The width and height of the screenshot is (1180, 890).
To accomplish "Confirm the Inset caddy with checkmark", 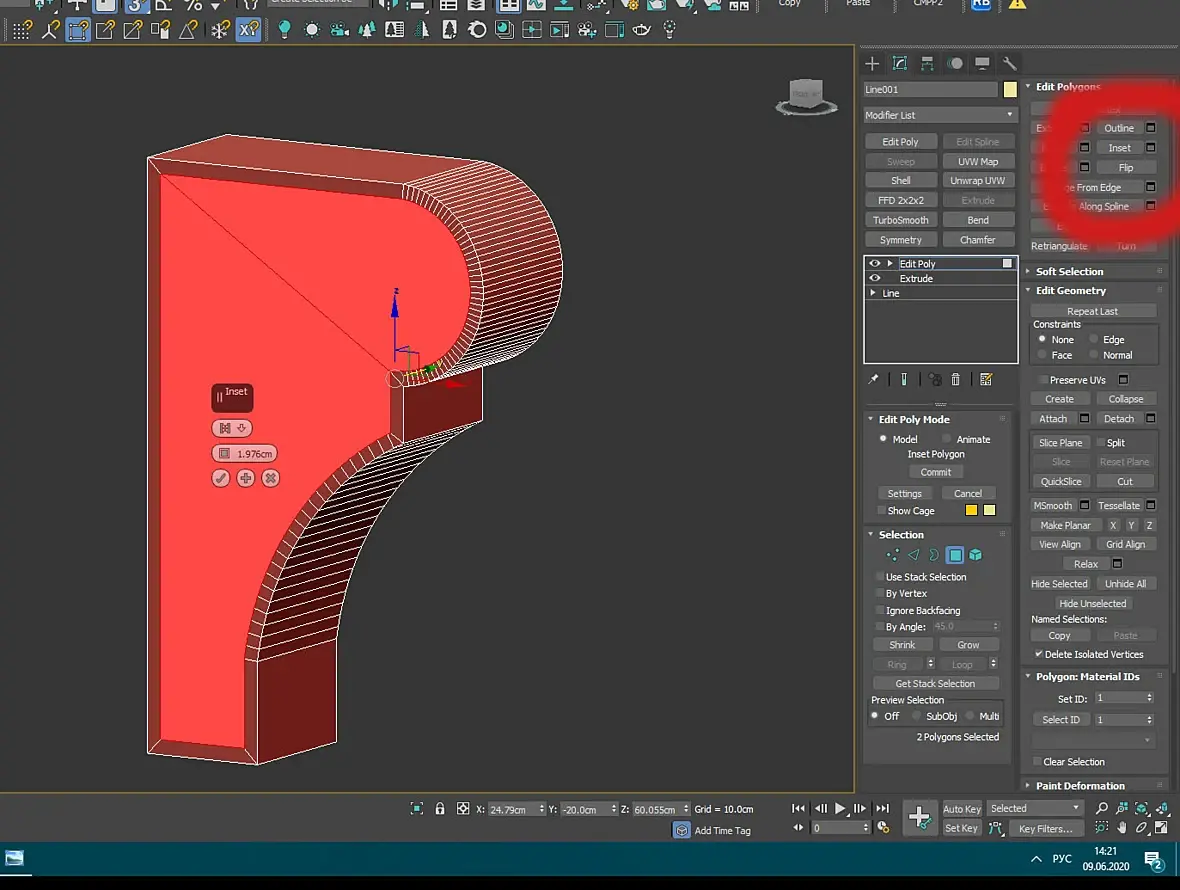I will coord(221,479).
